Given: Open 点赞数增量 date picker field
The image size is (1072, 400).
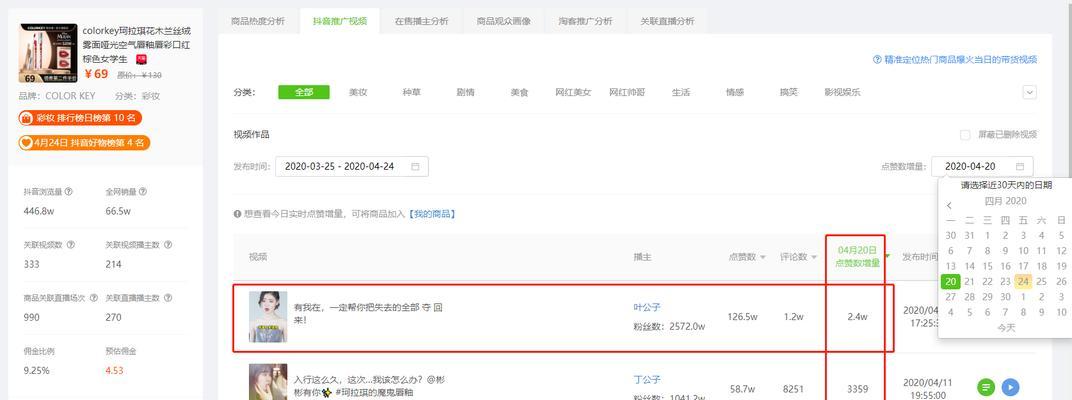Looking at the screenshot, I should pos(982,166).
